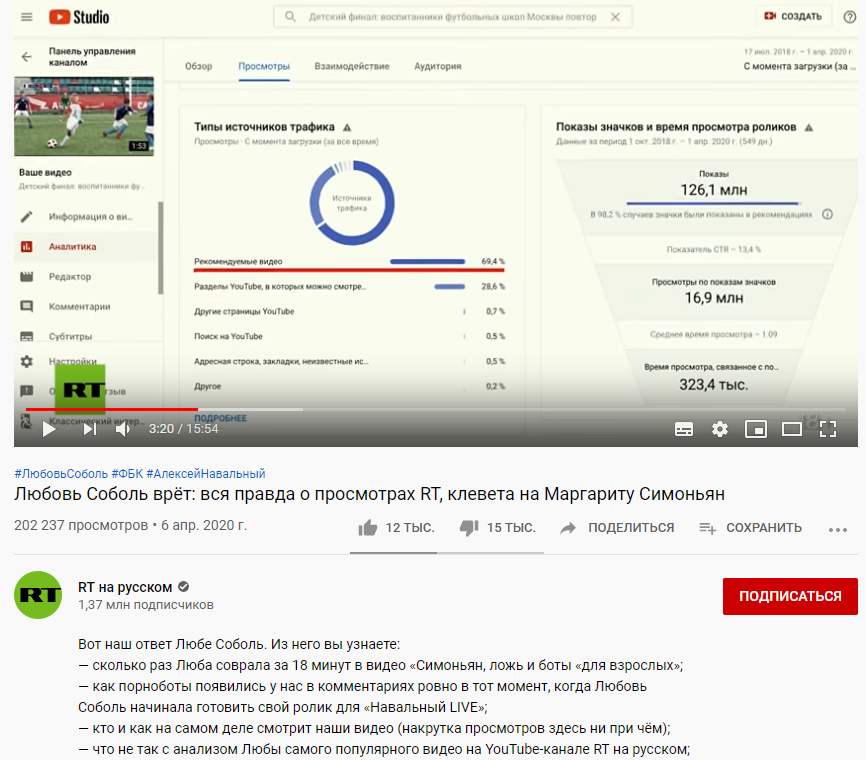
Task: Open the RT на русском channel name
Action: click(125, 587)
